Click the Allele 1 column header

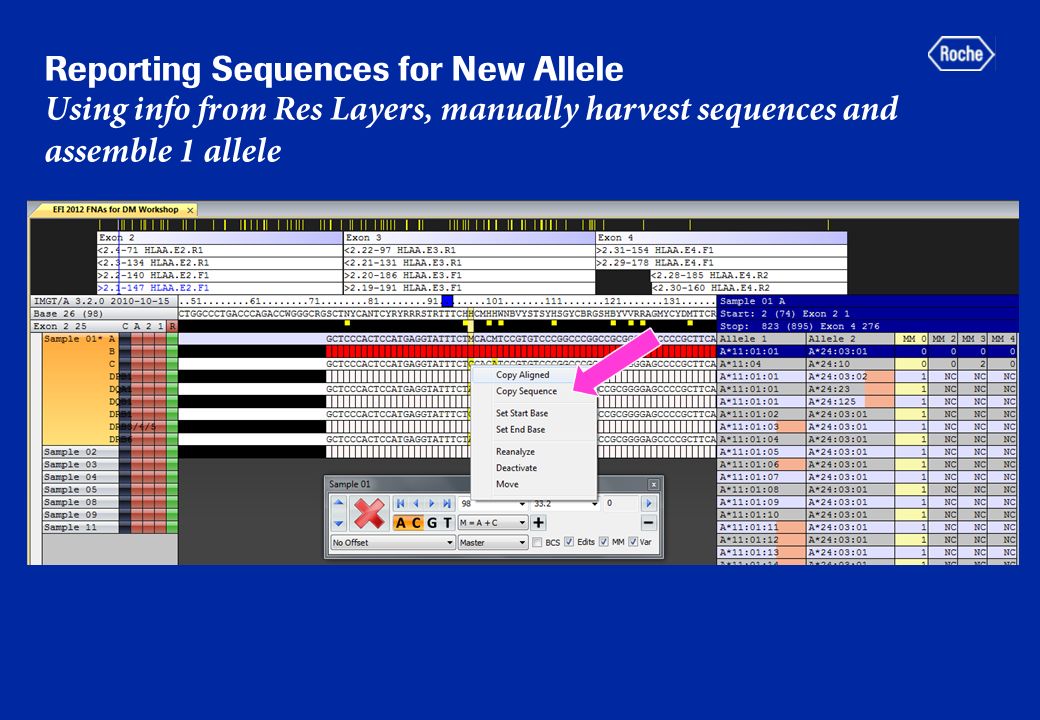(761, 339)
